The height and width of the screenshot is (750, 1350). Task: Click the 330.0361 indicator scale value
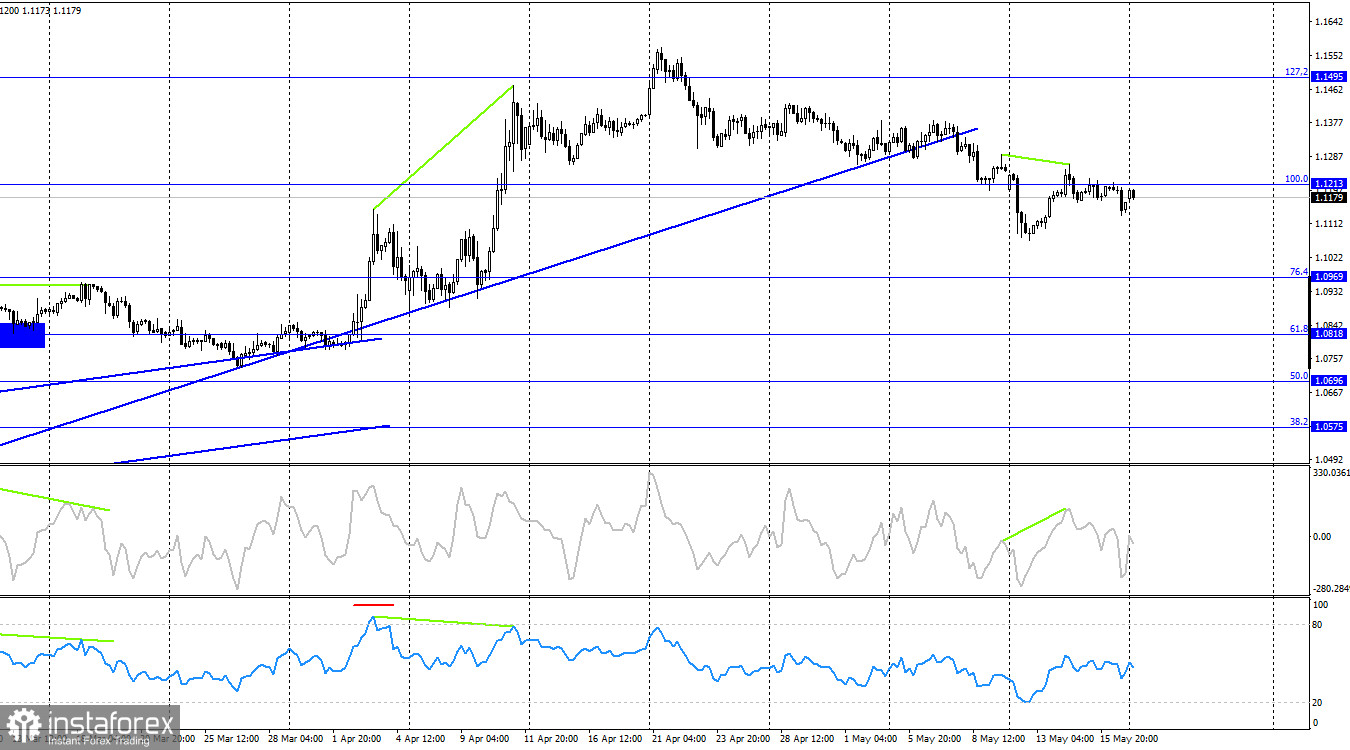tap(1330, 473)
